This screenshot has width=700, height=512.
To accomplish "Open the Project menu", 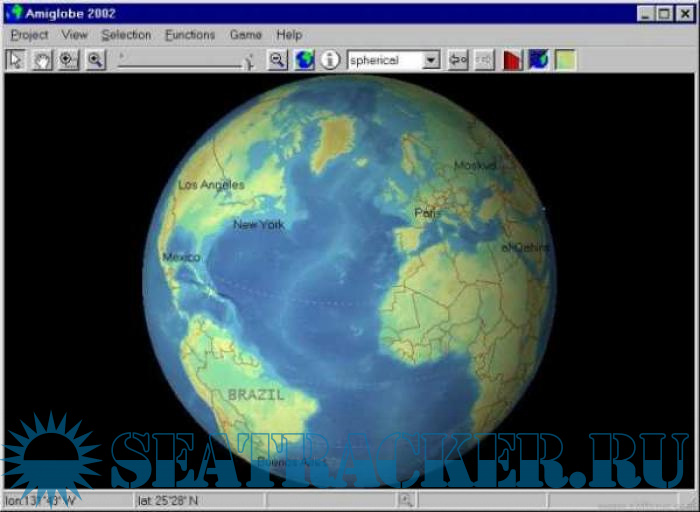I will point(29,35).
